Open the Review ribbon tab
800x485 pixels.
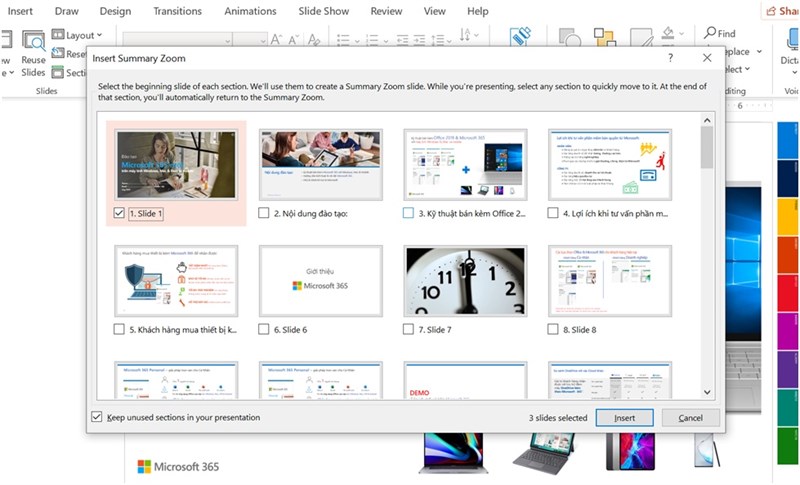click(386, 11)
